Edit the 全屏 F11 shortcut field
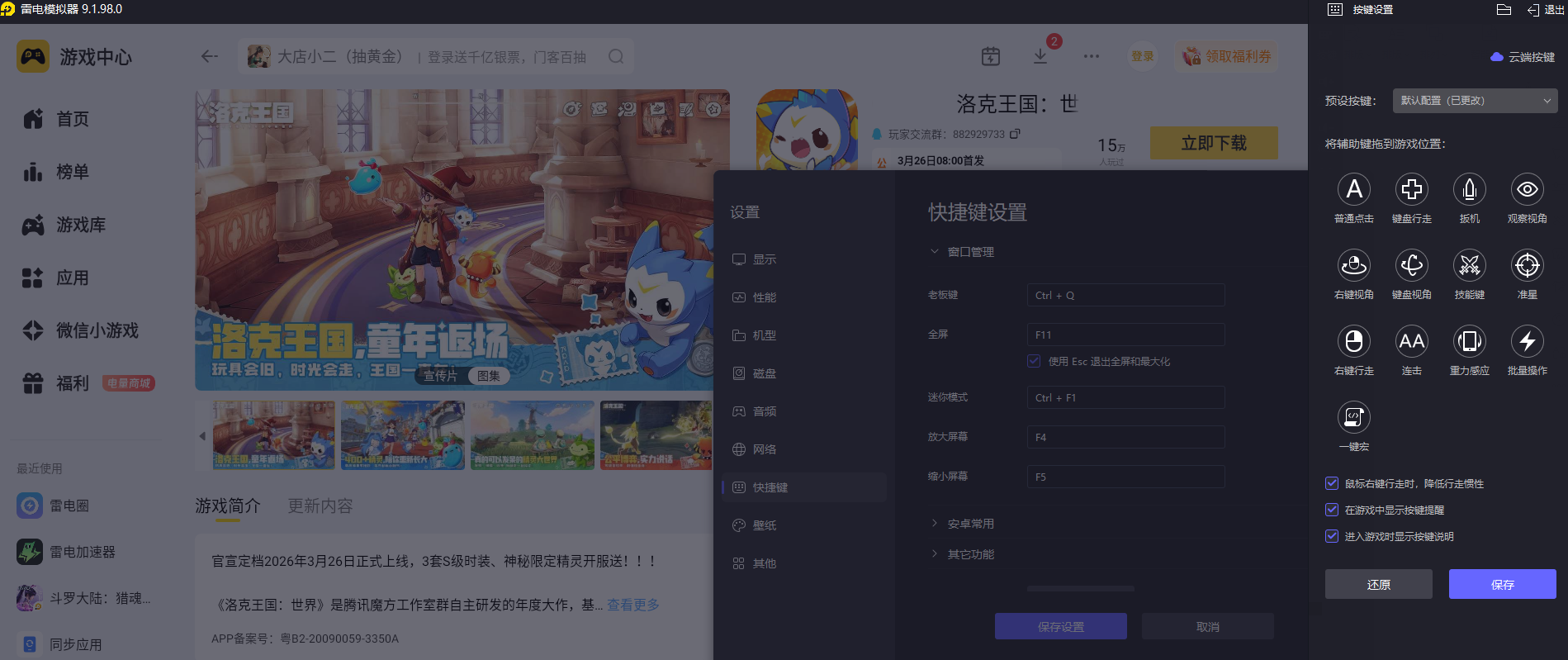 click(x=1125, y=335)
